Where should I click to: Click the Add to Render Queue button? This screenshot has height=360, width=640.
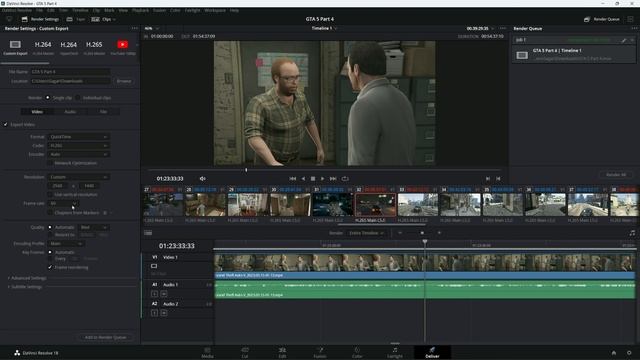point(105,338)
